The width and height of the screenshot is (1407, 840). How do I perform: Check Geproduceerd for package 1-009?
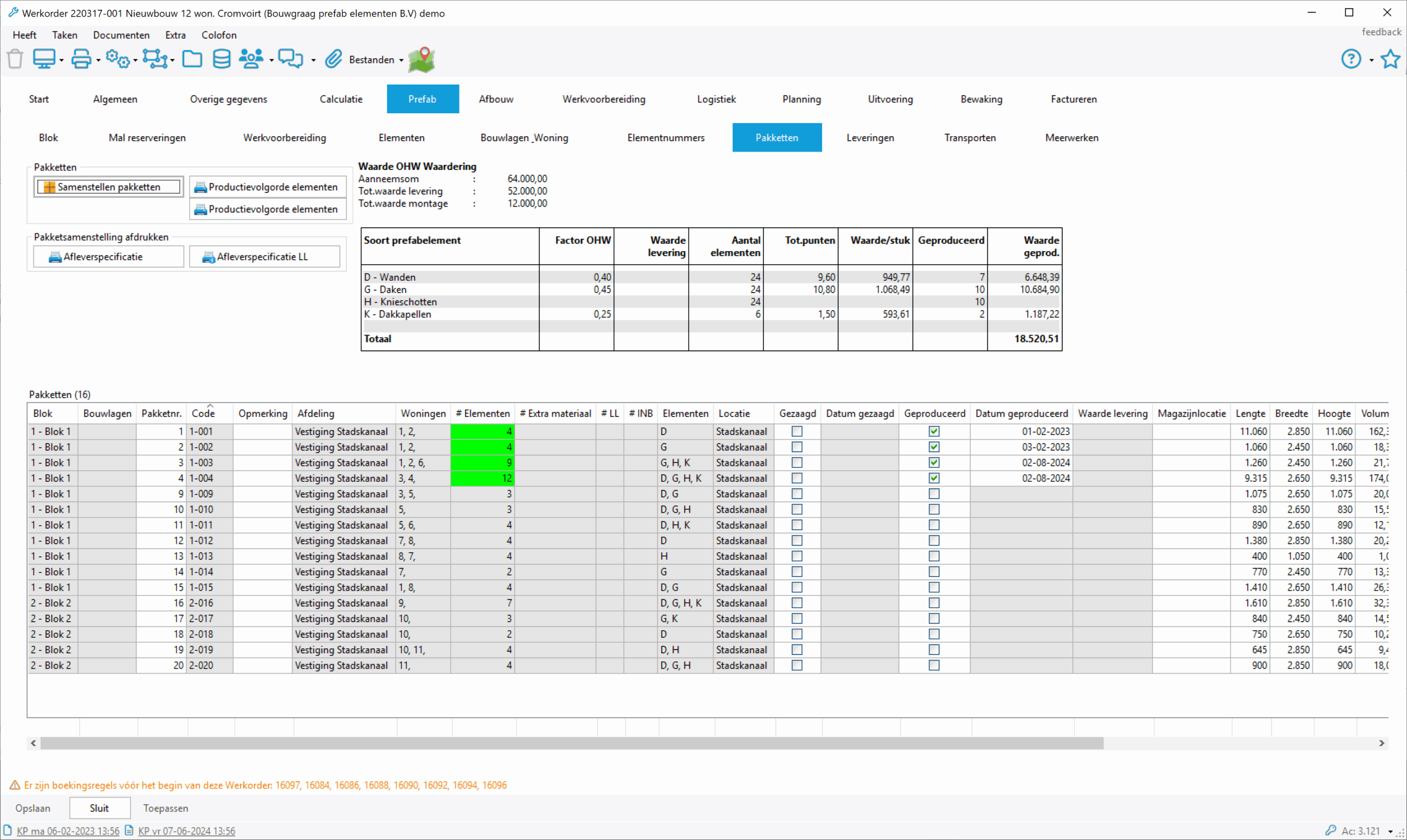(934, 493)
